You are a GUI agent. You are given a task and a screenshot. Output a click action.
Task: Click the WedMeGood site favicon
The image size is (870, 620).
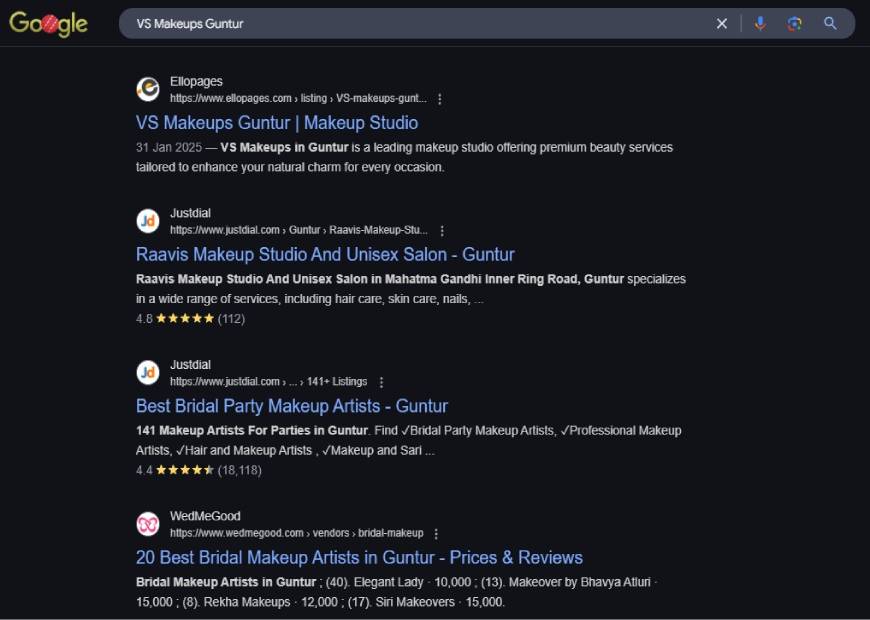(148, 524)
